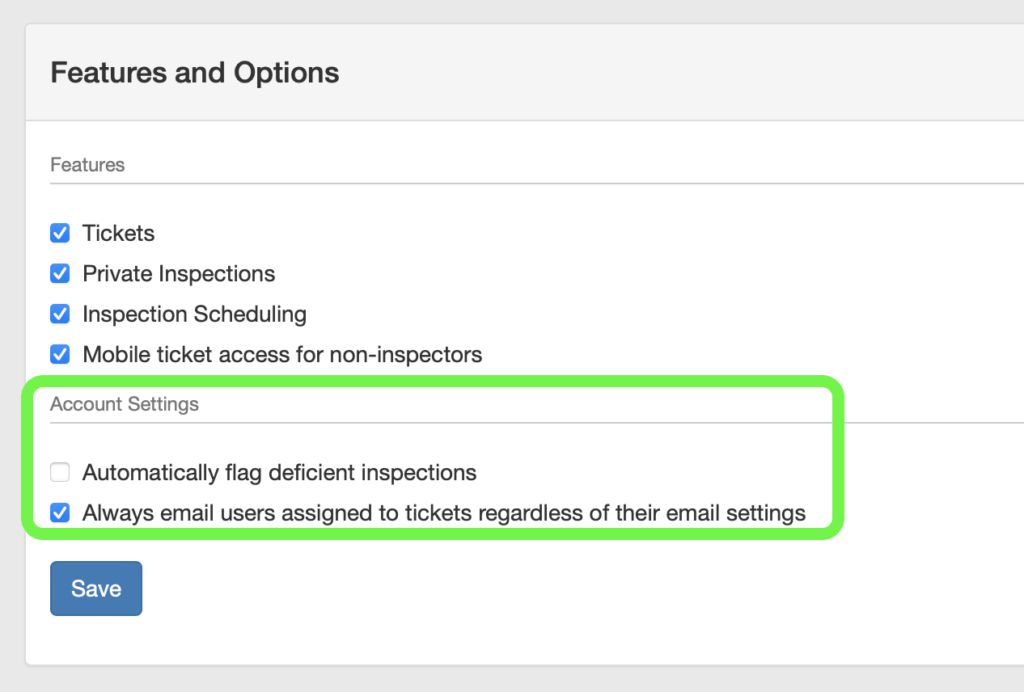Click the gray page background below the panel

click(x=500, y=680)
